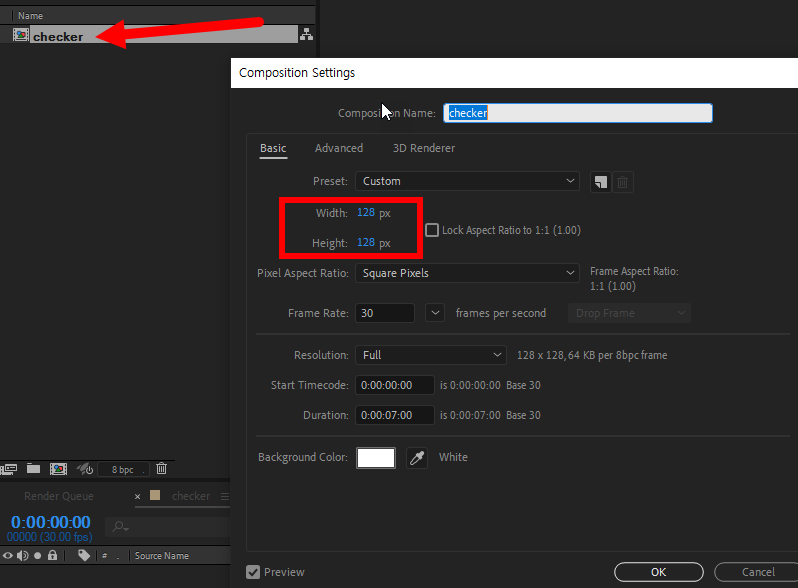Open the Resolution dropdown set to Full
The width and height of the screenshot is (798, 588).
(x=431, y=355)
